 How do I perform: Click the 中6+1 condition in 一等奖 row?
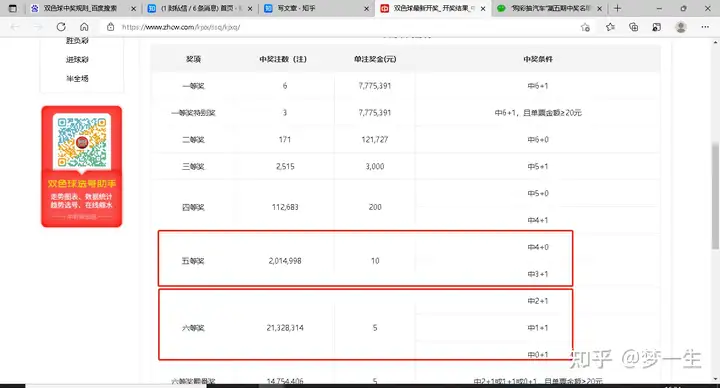tap(538, 86)
